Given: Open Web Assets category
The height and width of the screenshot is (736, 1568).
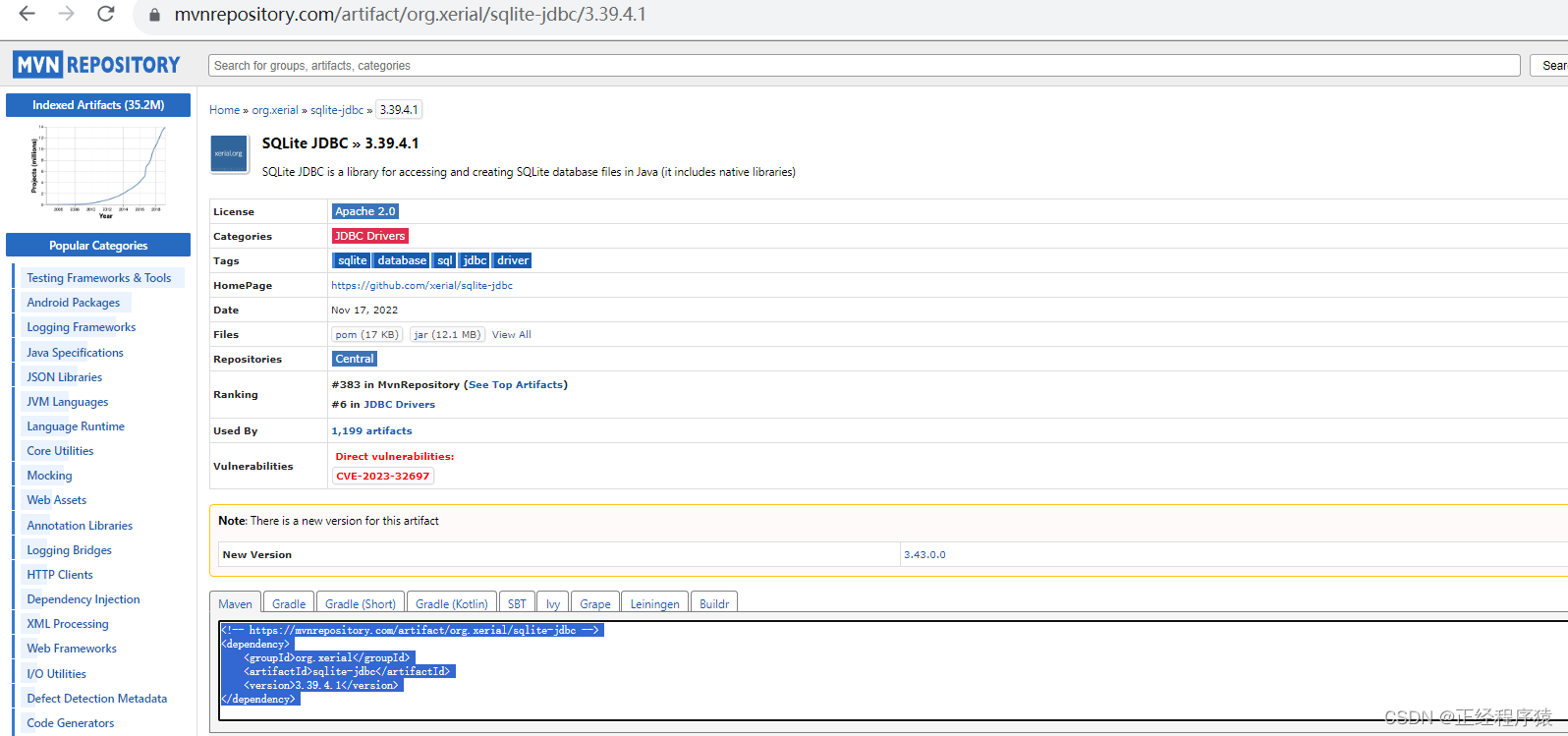Looking at the screenshot, I should point(57,500).
